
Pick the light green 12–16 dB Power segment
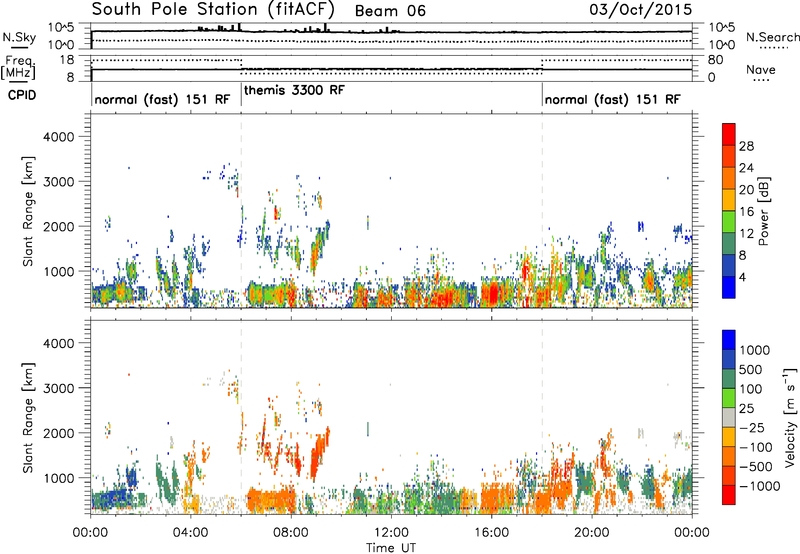[x=729, y=222]
